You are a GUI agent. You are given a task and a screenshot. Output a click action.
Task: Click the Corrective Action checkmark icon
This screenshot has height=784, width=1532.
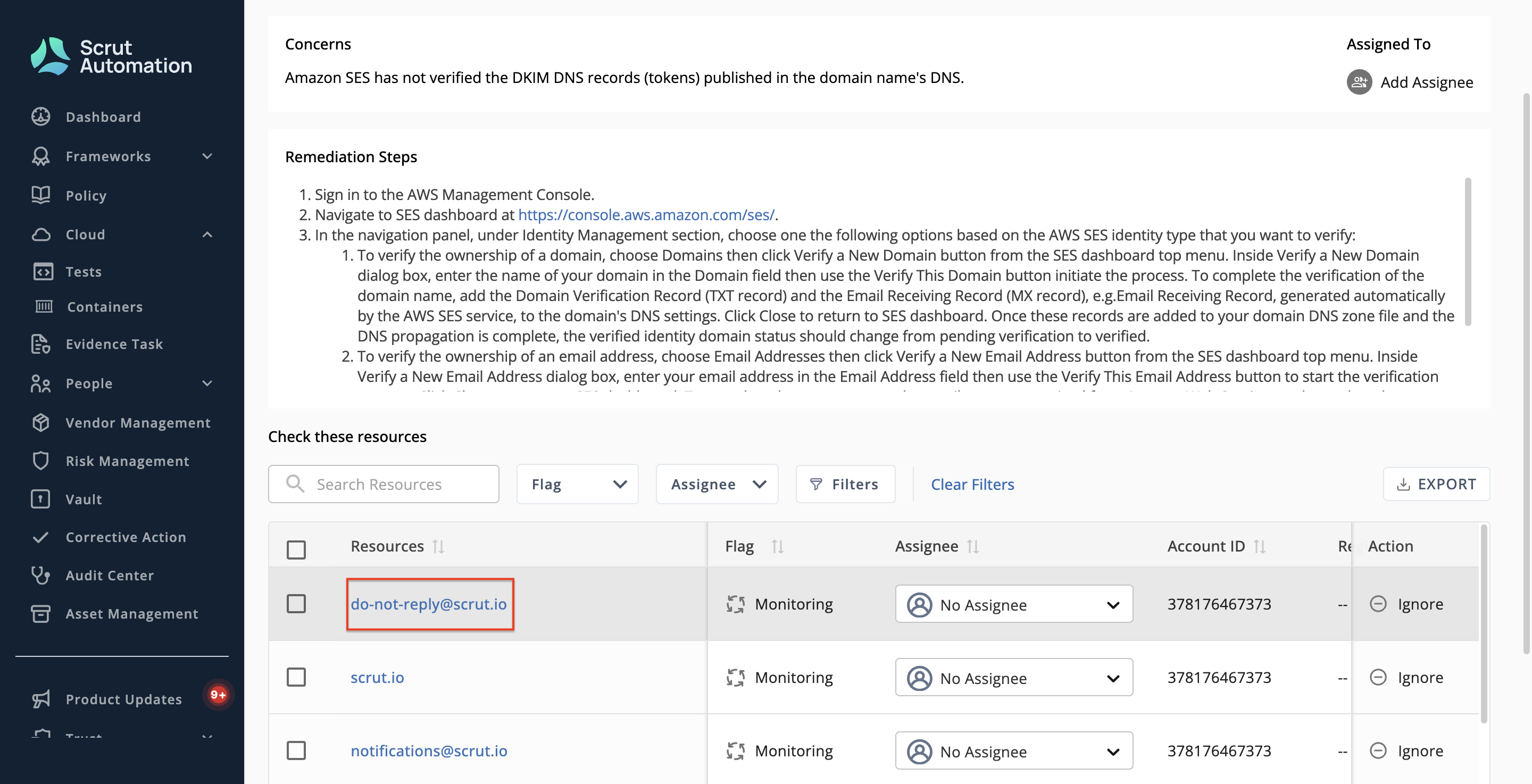tap(40, 537)
